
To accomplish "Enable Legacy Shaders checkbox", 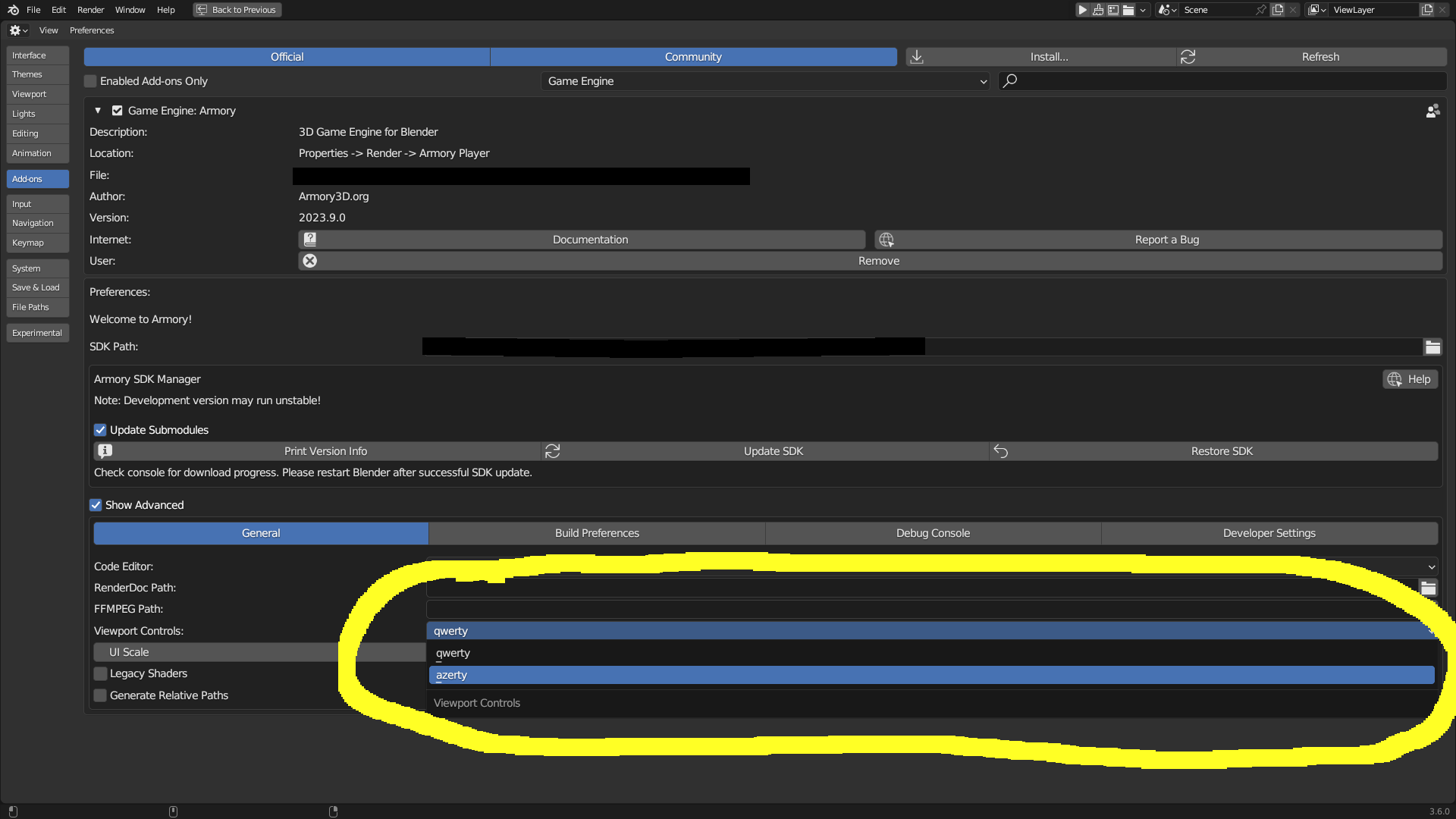I will point(100,673).
